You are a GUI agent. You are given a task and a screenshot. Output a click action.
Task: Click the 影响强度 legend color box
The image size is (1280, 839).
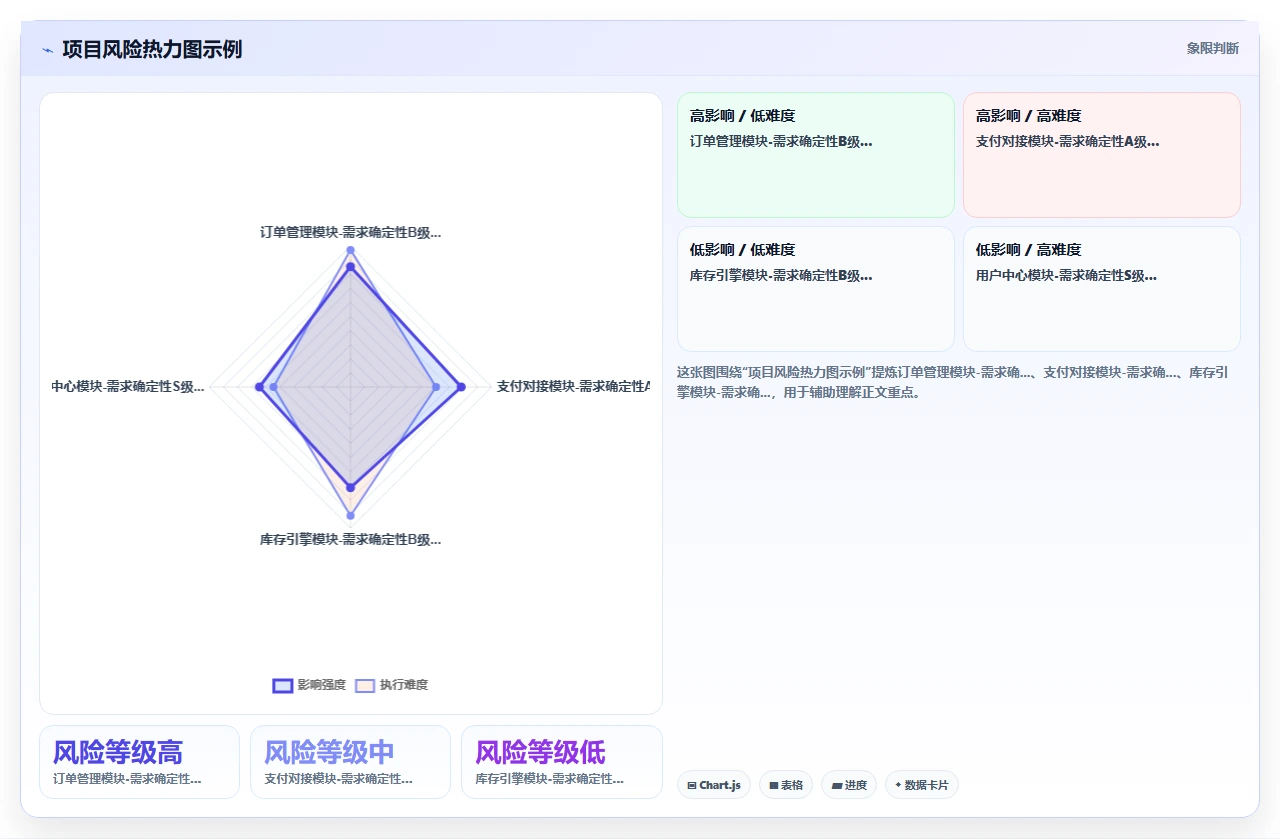click(283, 685)
